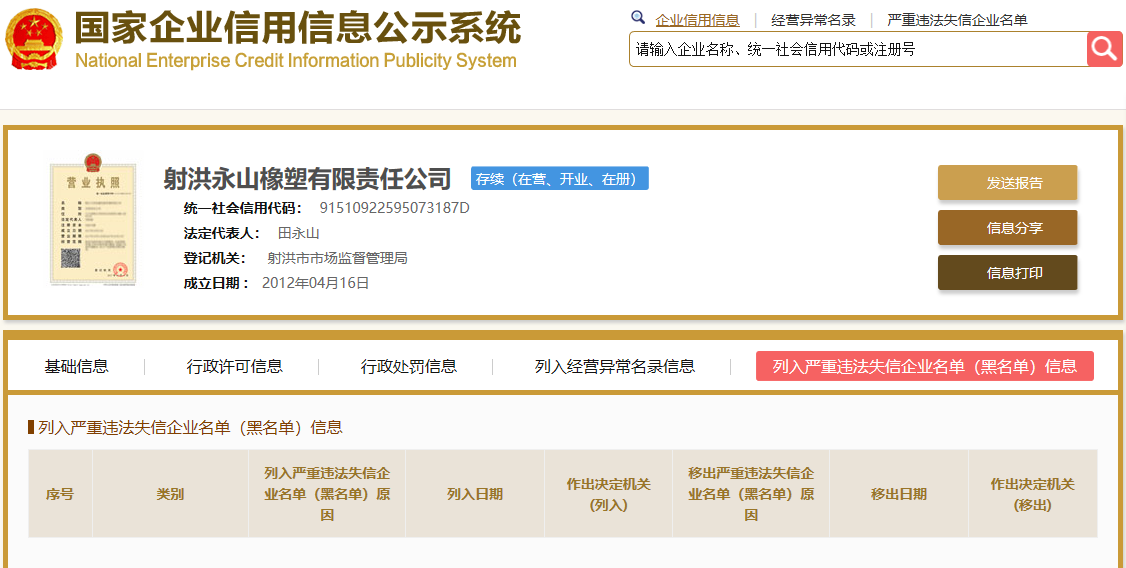Viewport: 1126px width, 568px height.
Task: Click the 移出严重违法失信企业名单（黑名单）原因 column header
Action: 750,494
